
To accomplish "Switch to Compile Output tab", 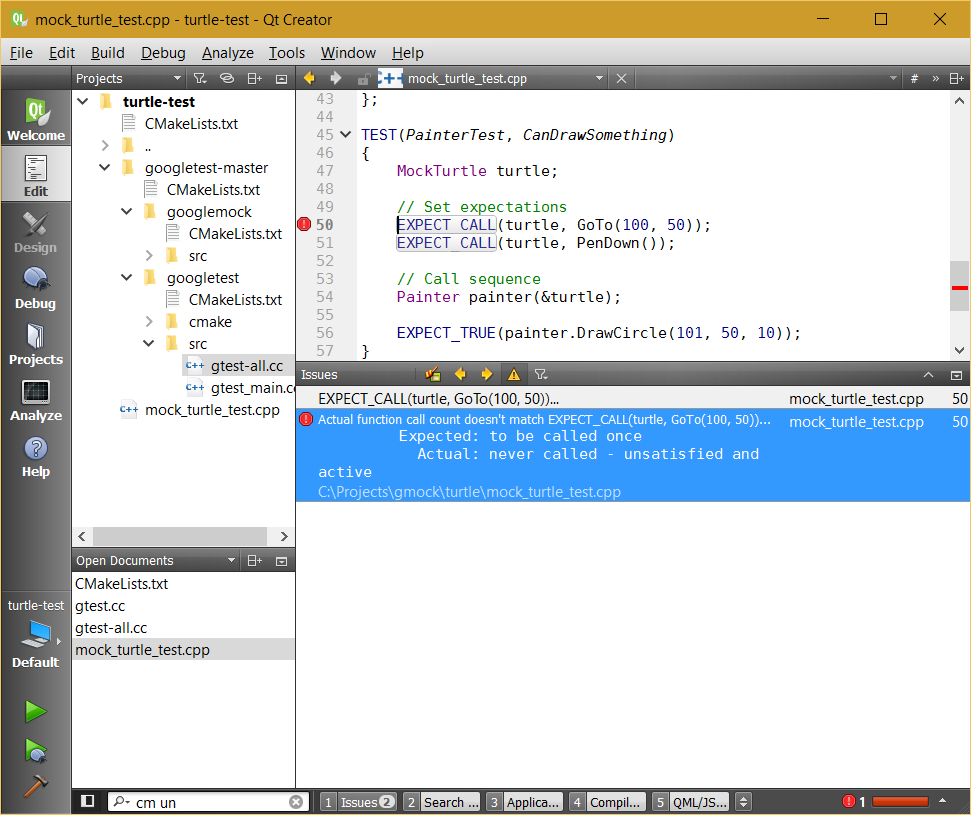I will point(608,802).
